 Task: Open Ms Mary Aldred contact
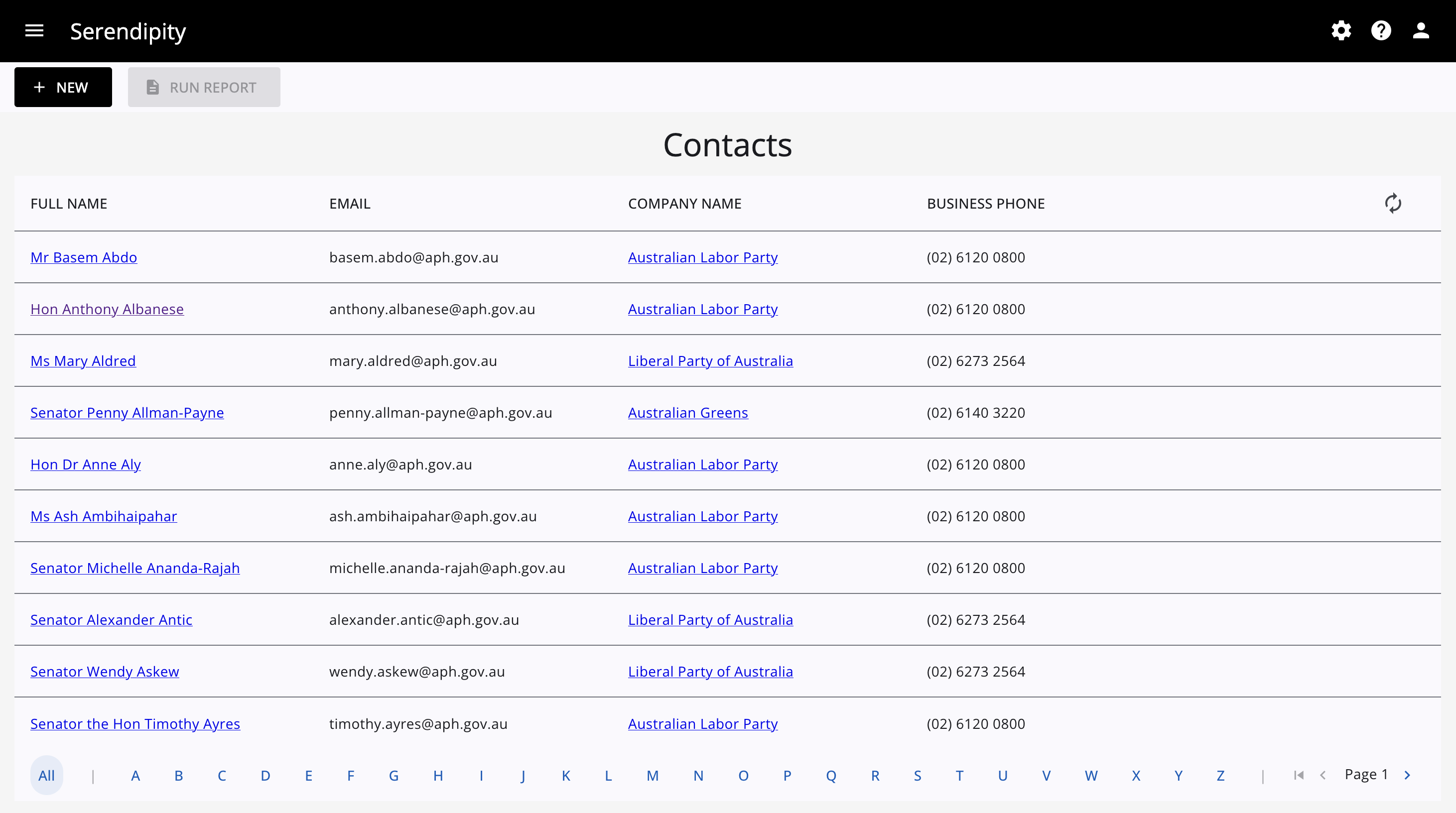point(83,360)
